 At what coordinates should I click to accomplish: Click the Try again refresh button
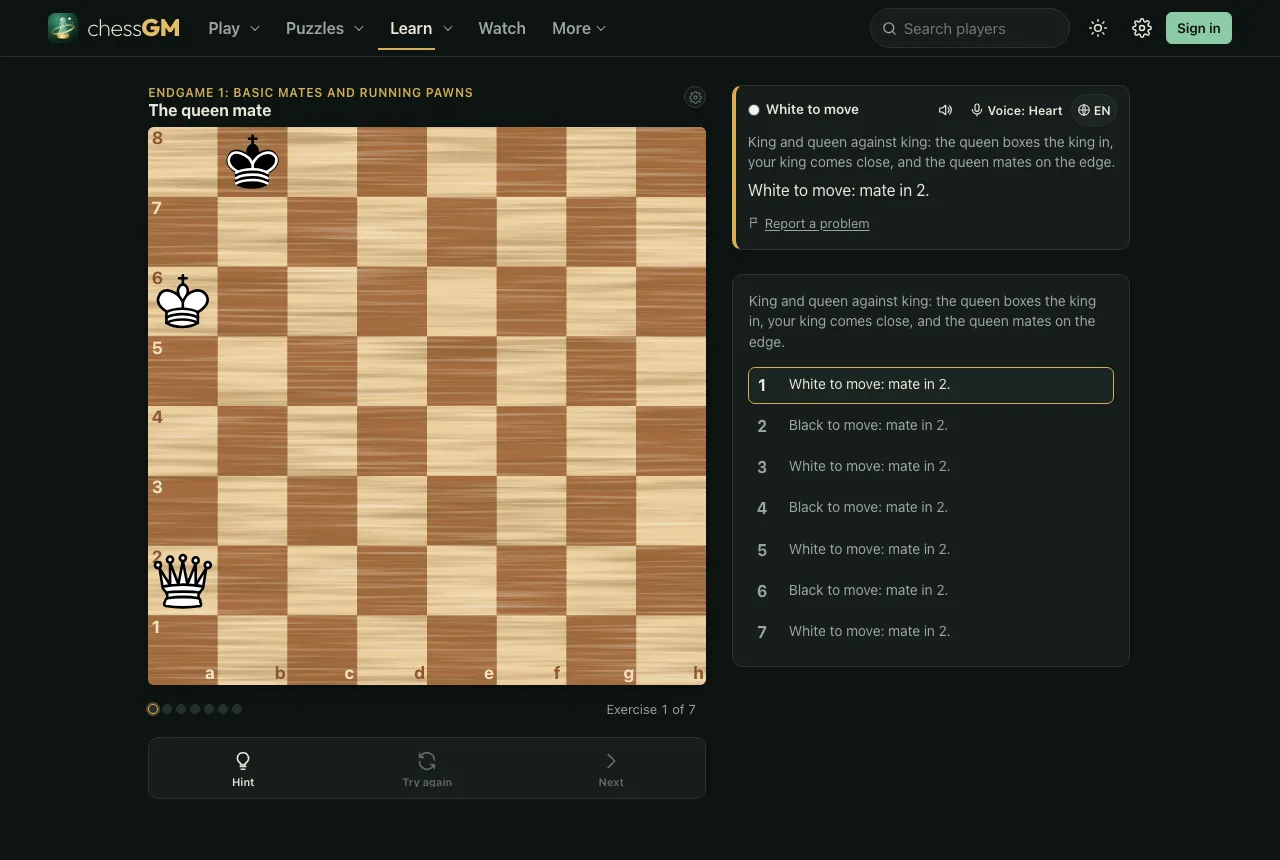pos(427,769)
